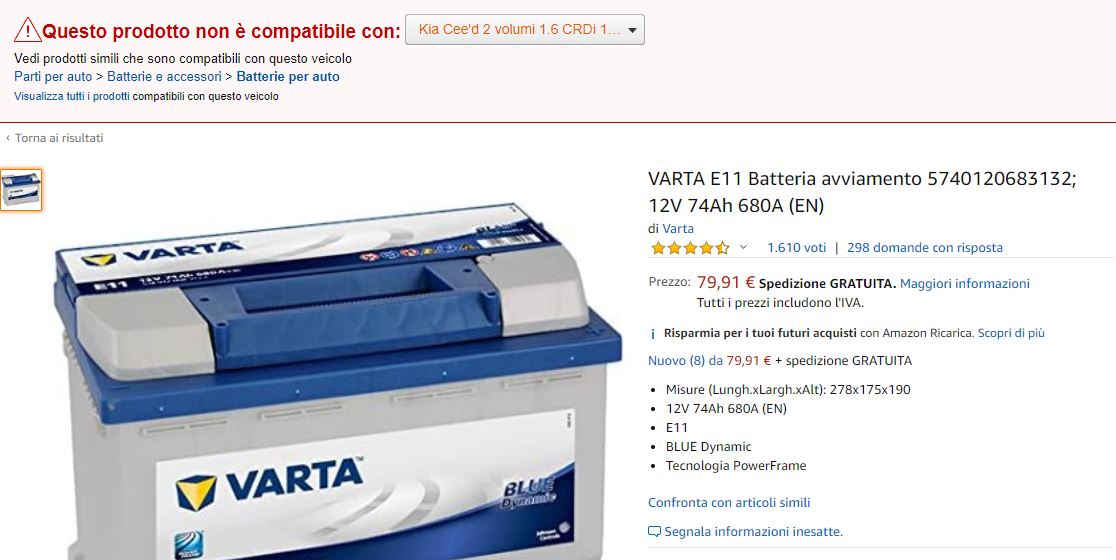The width and height of the screenshot is (1116, 560).
Task: Open Parti per auto breadcrumb
Action: (53, 77)
